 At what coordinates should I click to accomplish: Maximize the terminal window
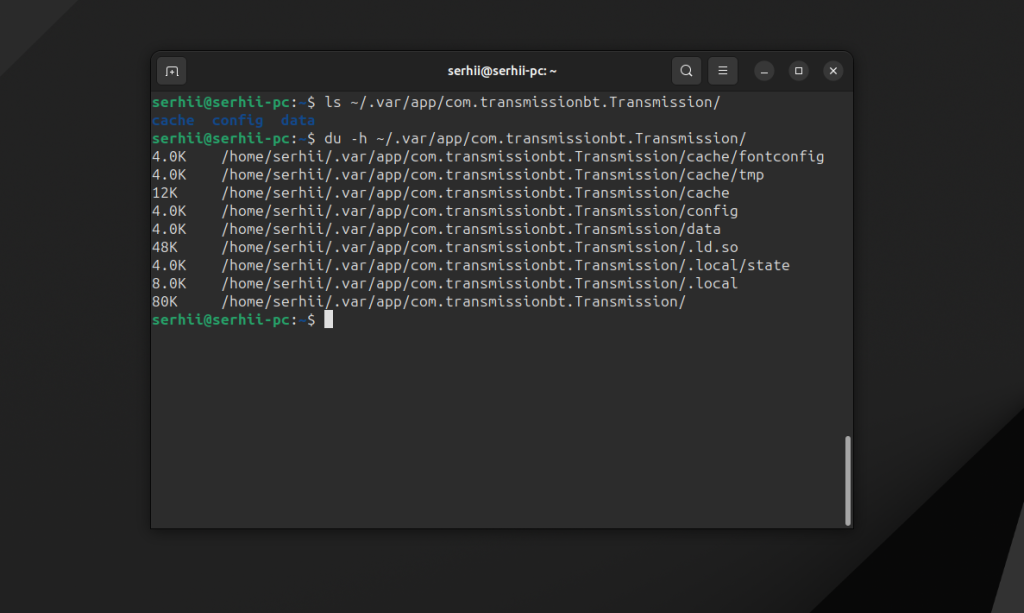pyautogui.click(x=798, y=71)
